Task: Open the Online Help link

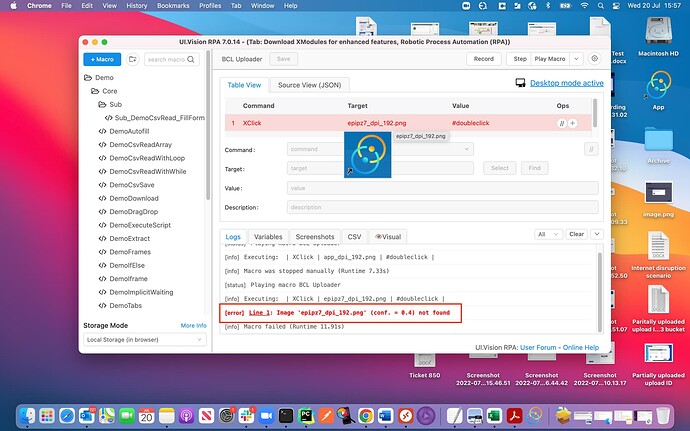Action: tap(581, 347)
